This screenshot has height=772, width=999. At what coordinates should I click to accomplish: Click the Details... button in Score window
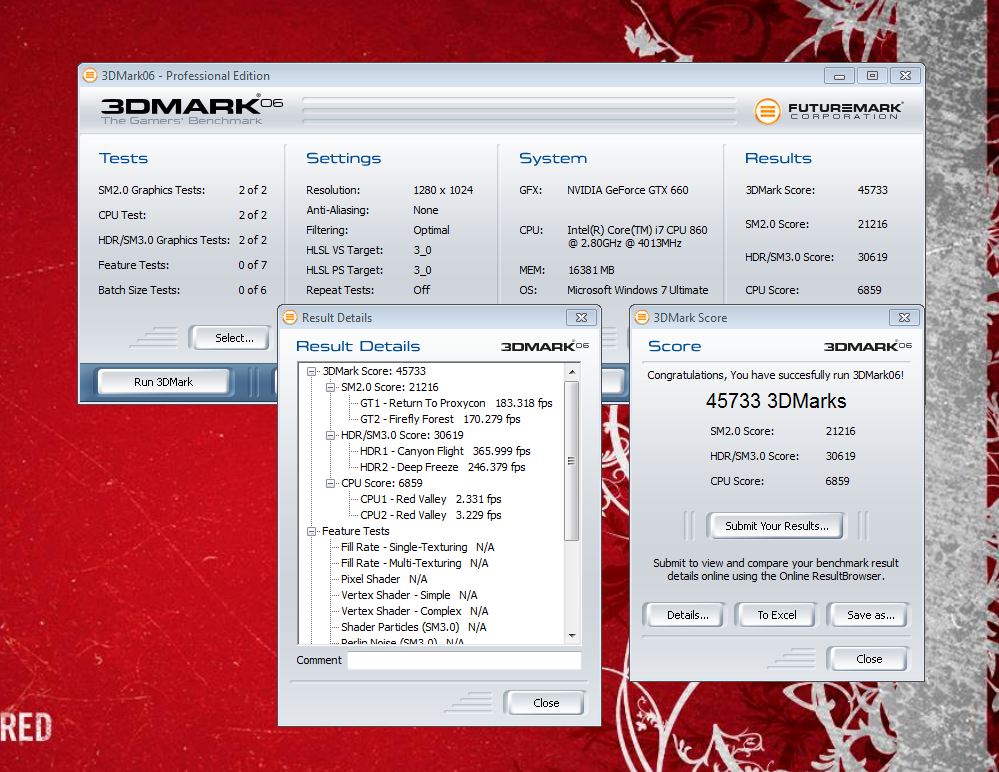[x=687, y=615]
